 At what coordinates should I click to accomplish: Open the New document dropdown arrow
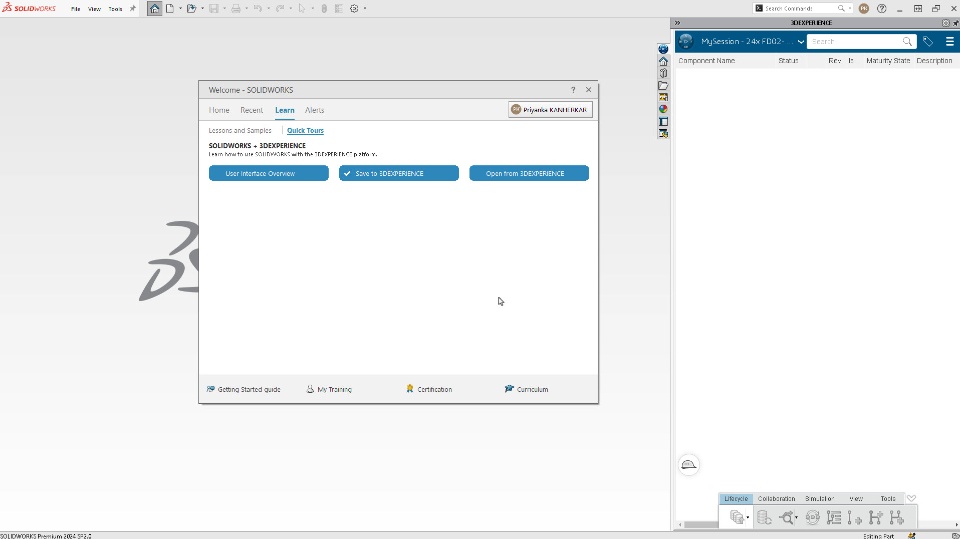pos(180,9)
